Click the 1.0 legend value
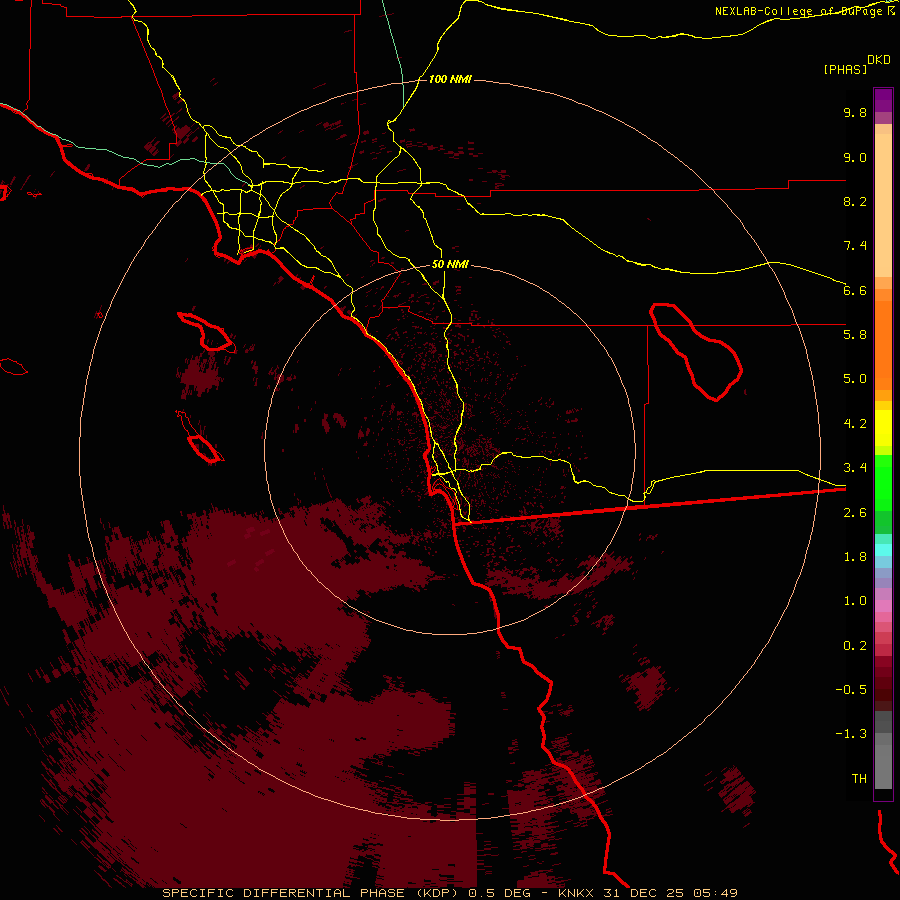Screen dimensions: 900x900 pyautogui.click(x=855, y=601)
